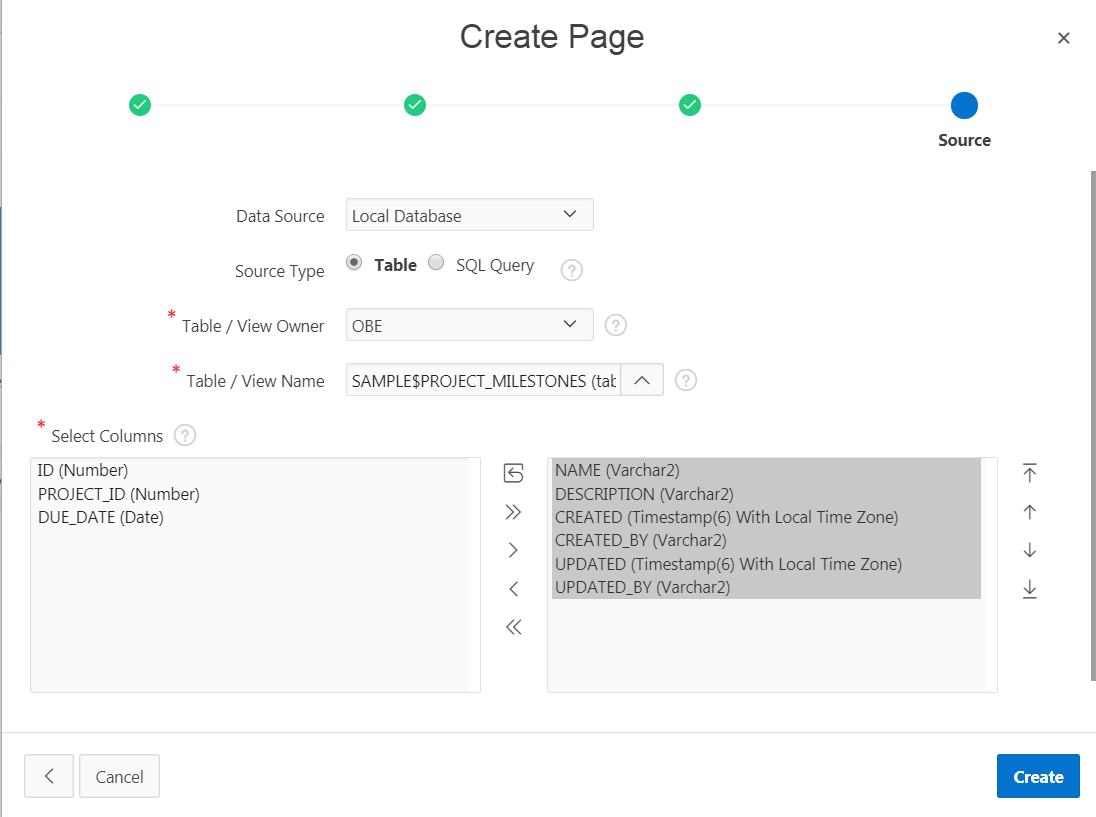Go to third completed wizard step

[690, 105]
